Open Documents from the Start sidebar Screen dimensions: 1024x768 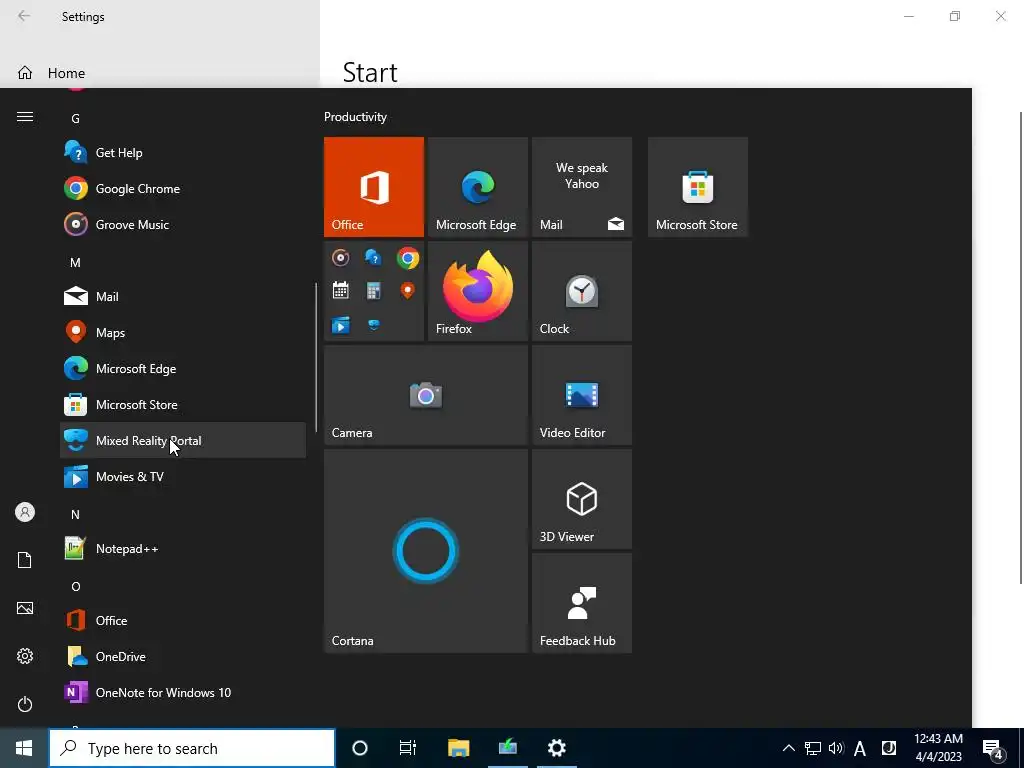[x=25, y=560]
